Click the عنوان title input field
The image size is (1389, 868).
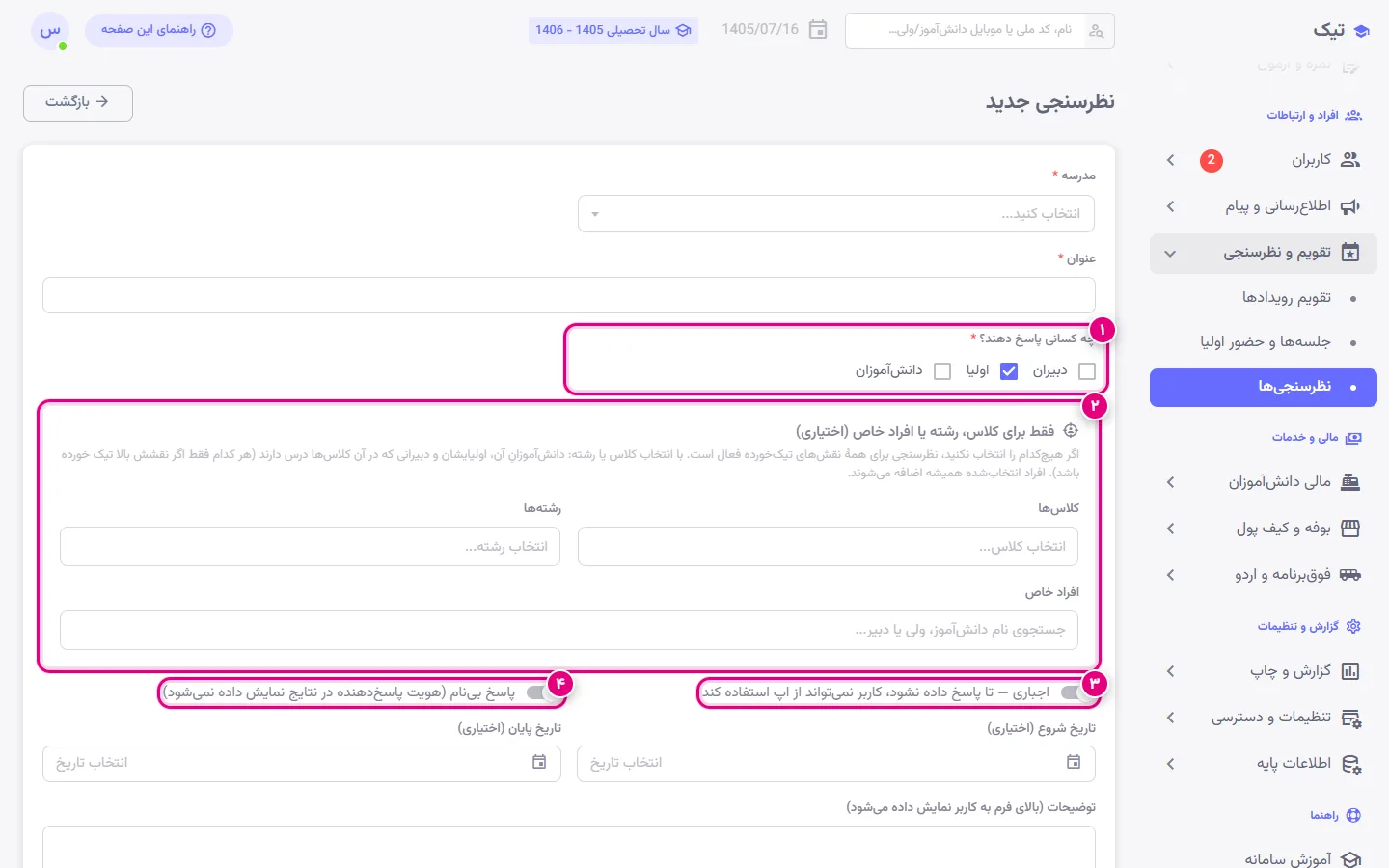pyautogui.click(x=569, y=295)
